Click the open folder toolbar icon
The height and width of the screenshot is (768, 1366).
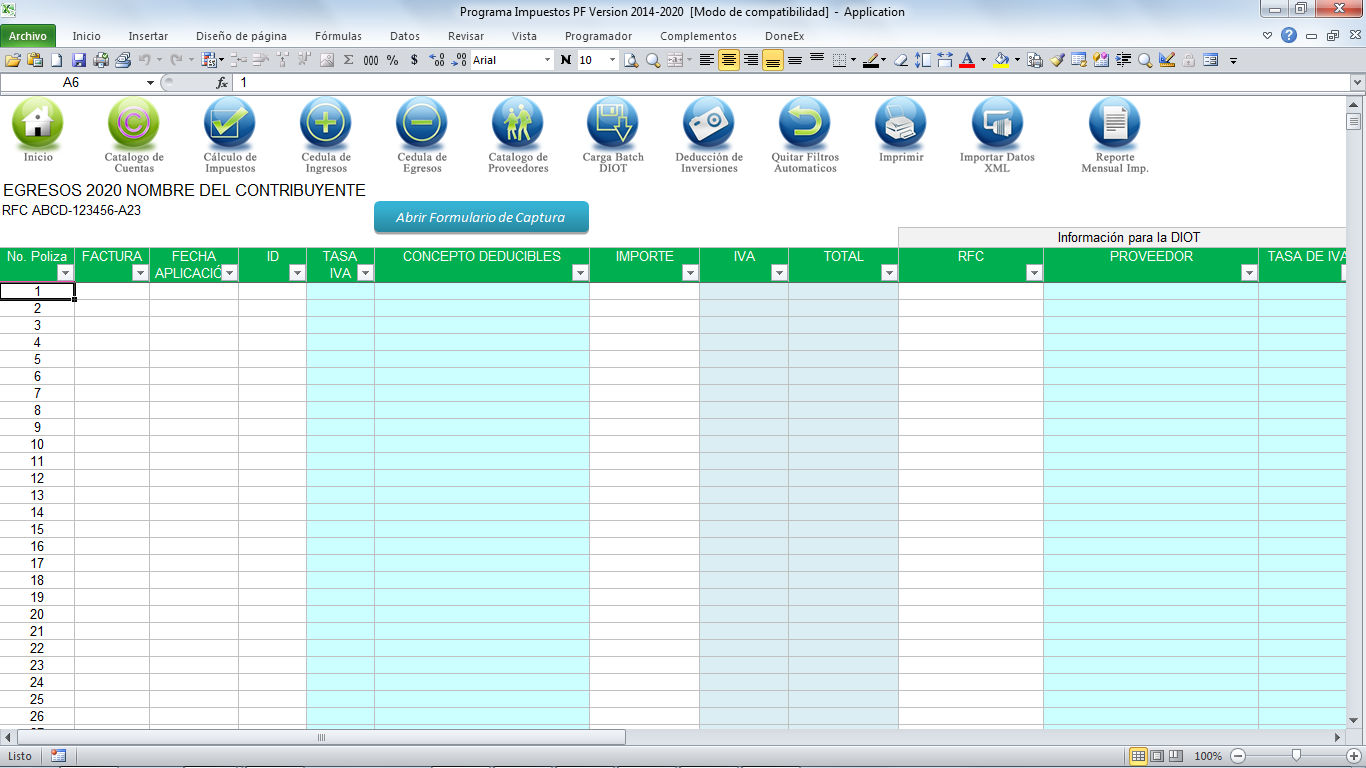[13, 60]
